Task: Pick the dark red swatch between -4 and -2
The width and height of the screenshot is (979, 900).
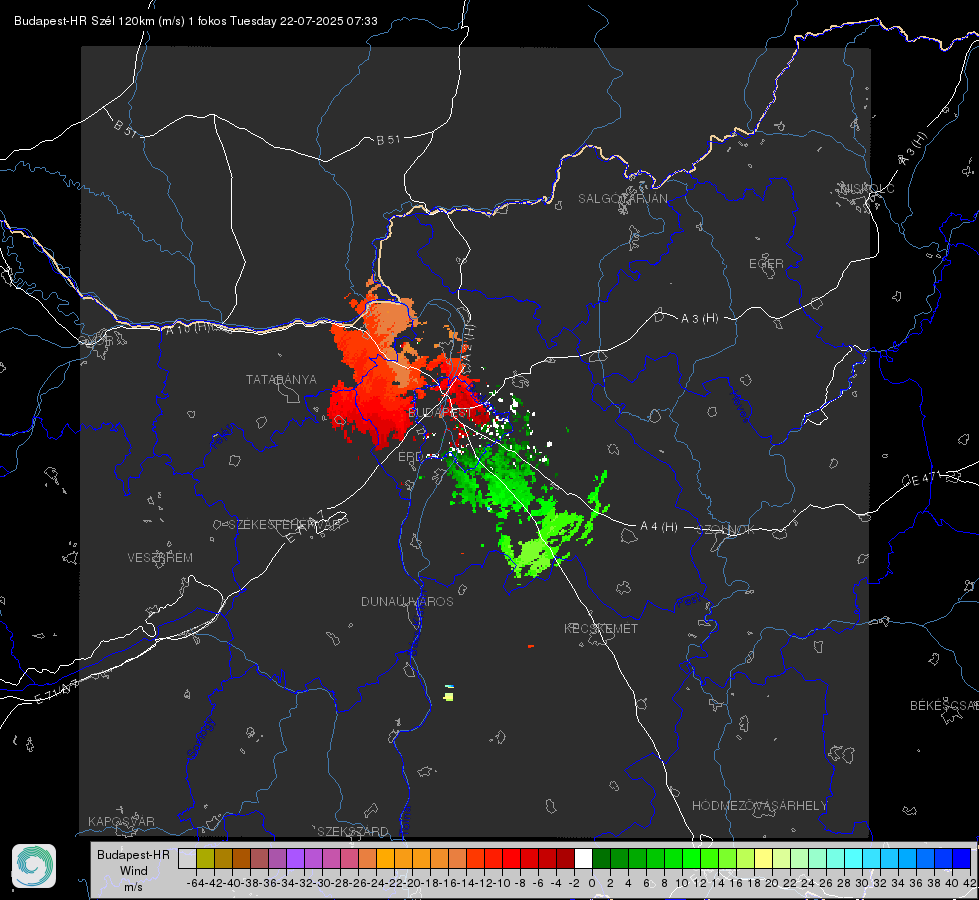Action: coord(565,858)
